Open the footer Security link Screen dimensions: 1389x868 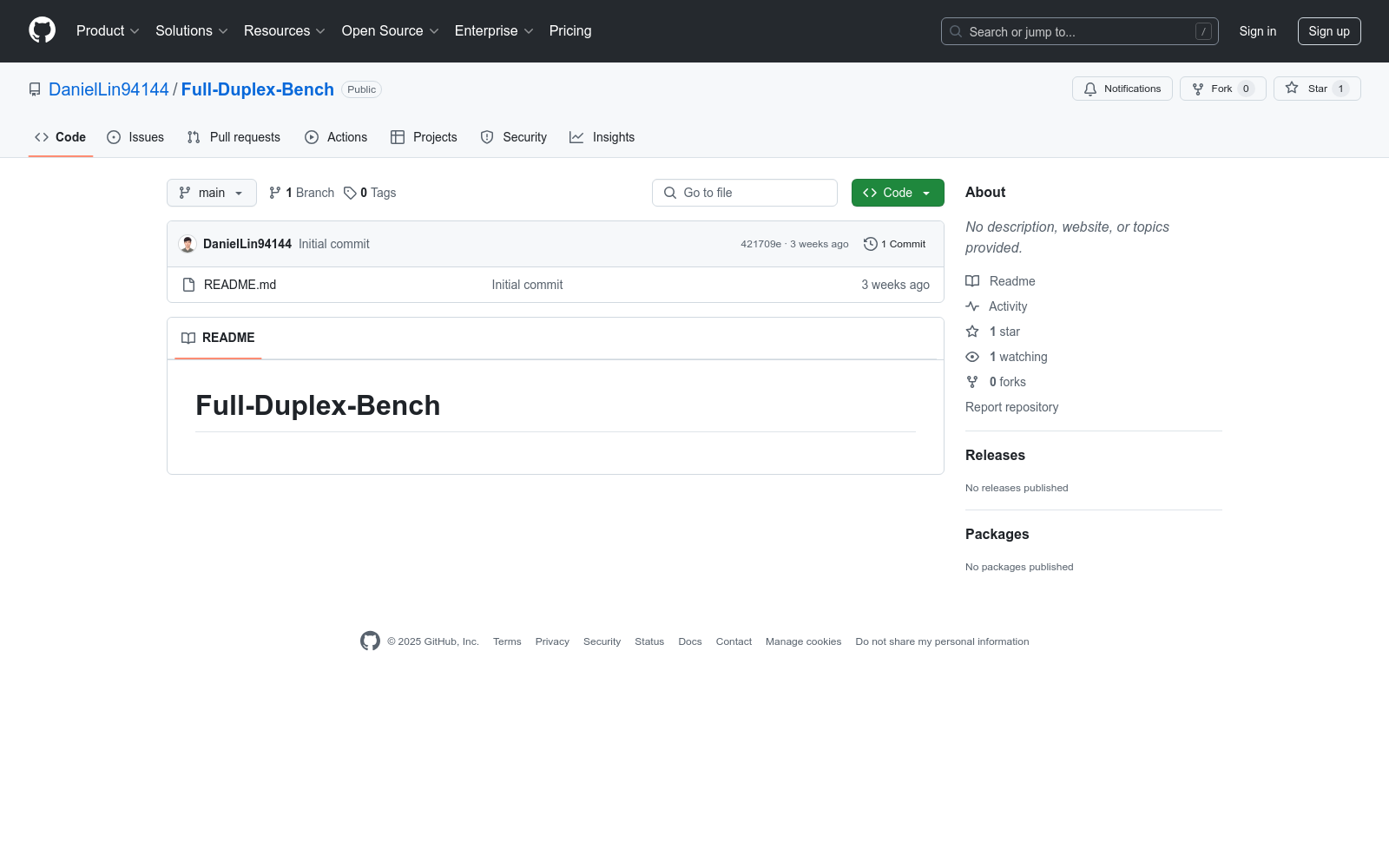602,641
